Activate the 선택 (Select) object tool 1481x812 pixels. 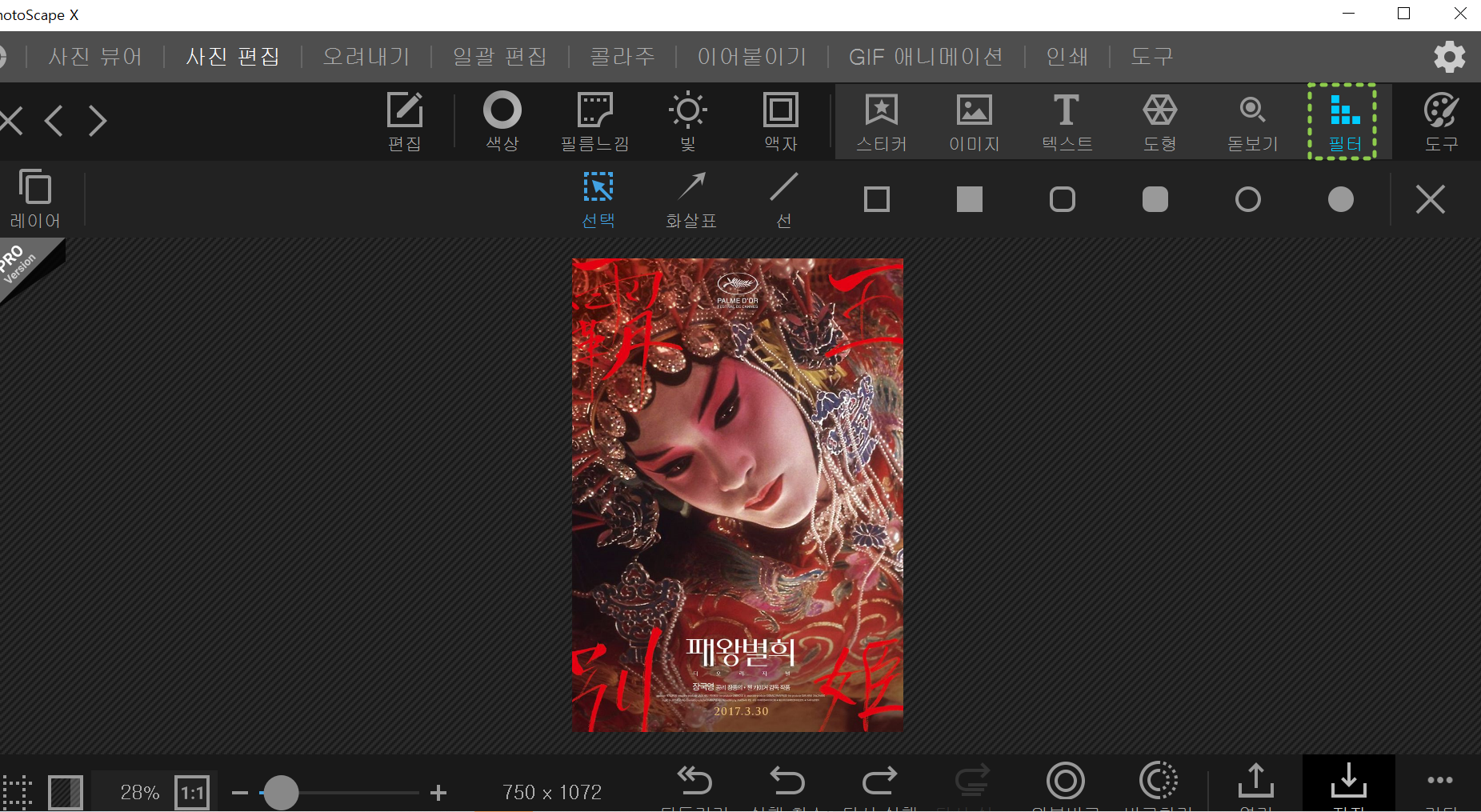coord(598,199)
